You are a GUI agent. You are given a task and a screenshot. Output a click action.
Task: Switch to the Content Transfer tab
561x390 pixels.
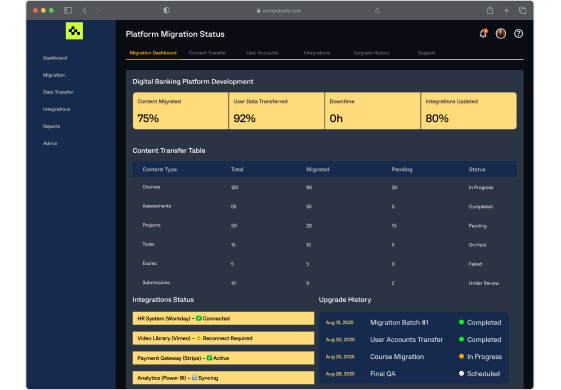click(207, 53)
